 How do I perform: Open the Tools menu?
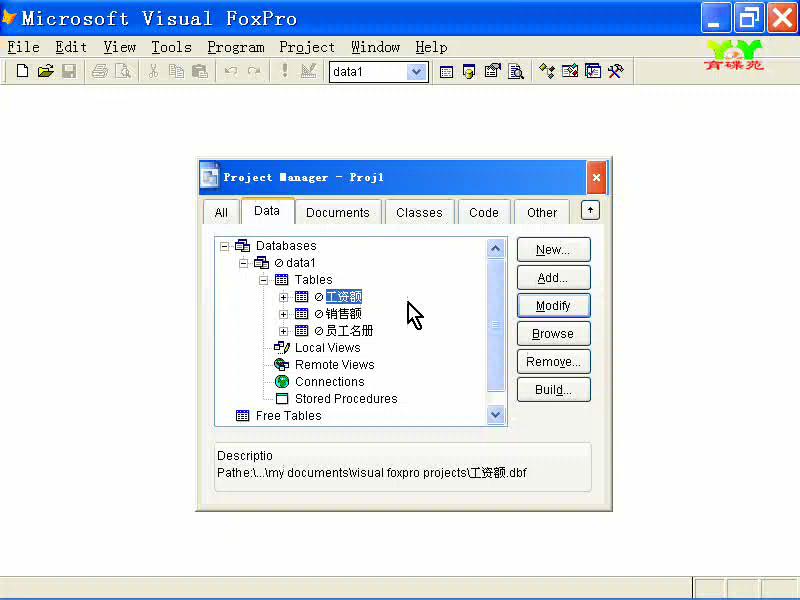pos(171,47)
